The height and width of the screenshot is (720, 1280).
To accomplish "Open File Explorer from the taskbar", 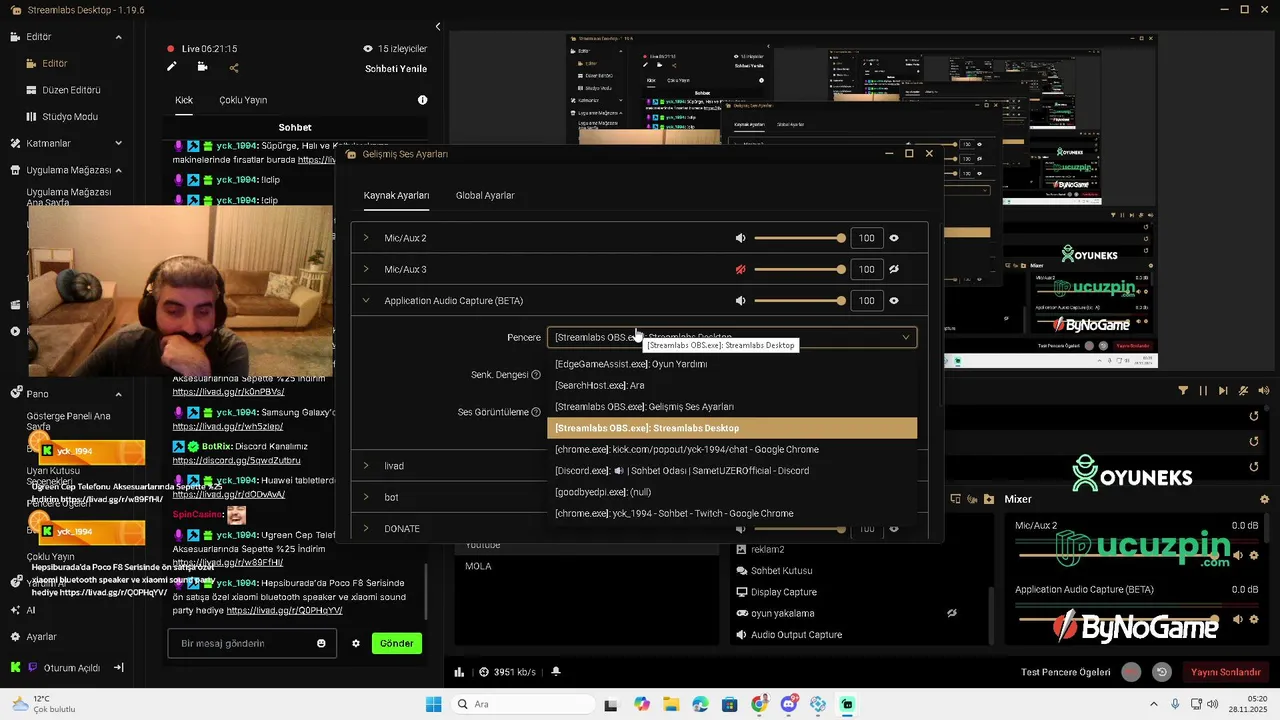I will tap(670, 704).
